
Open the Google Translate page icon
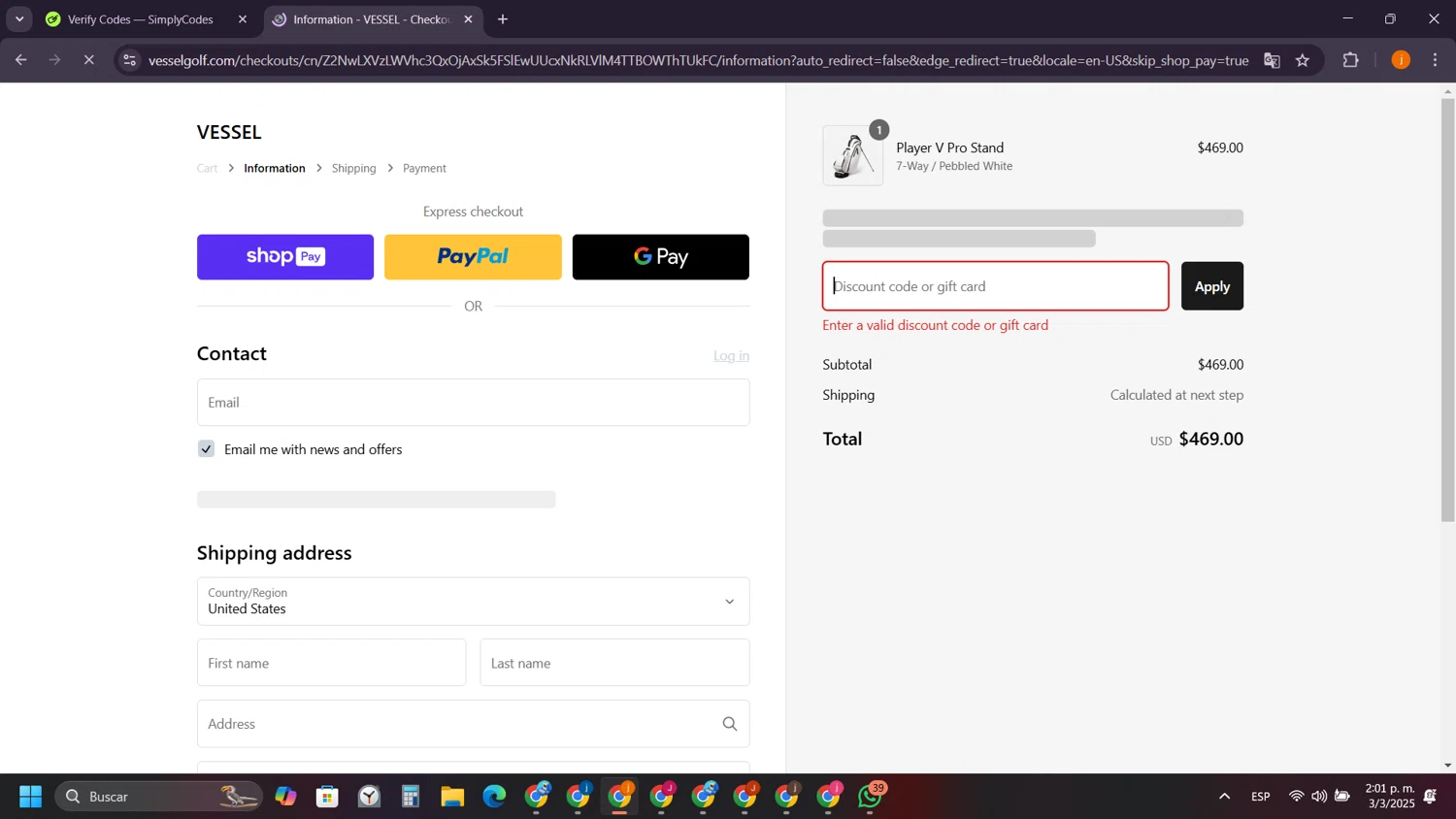click(x=1272, y=60)
